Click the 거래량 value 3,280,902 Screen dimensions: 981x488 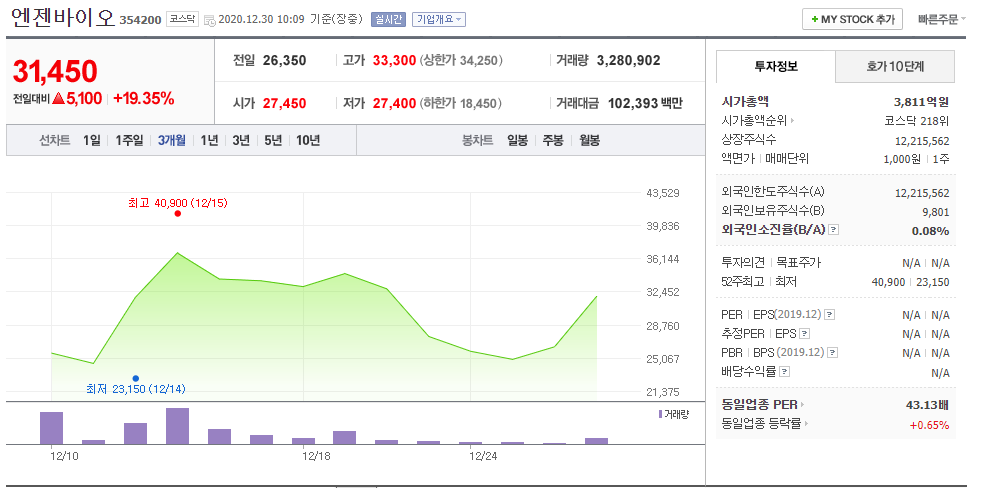click(629, 60)
